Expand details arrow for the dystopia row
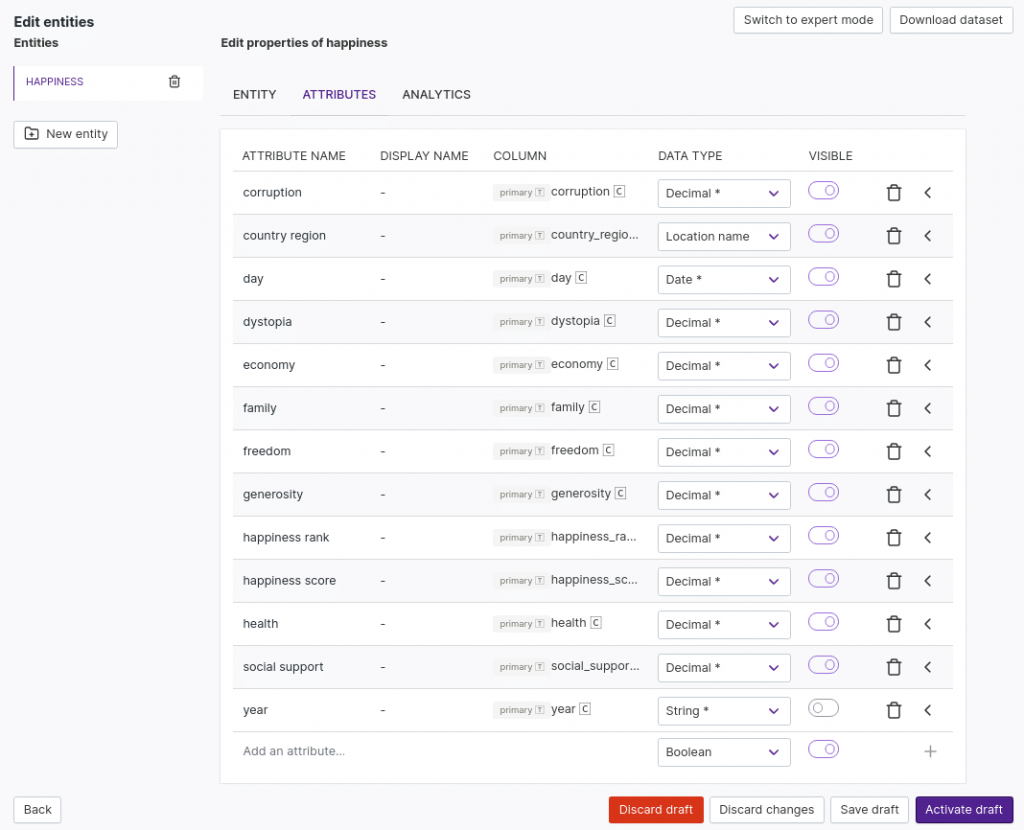Viewport: 1024px width, 830px height. 927,322
